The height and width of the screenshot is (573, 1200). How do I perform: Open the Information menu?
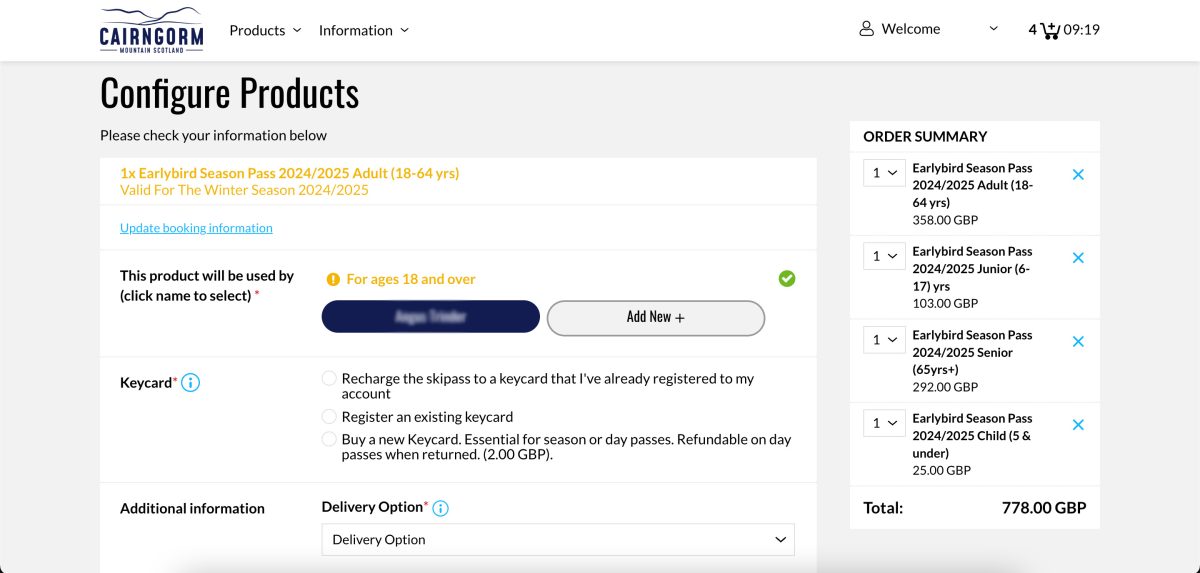pyautogui.click(x=364, y=30)
